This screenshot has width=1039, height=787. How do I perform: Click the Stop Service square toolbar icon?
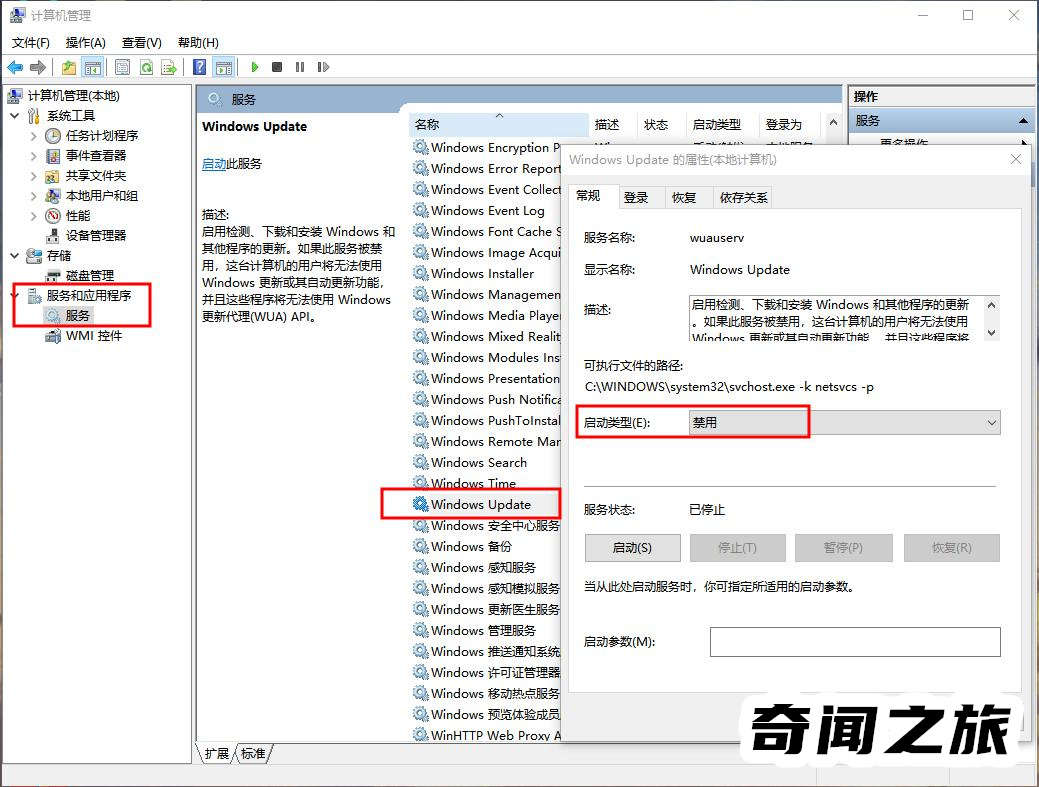pyautogui.click(x=277, y=67)
